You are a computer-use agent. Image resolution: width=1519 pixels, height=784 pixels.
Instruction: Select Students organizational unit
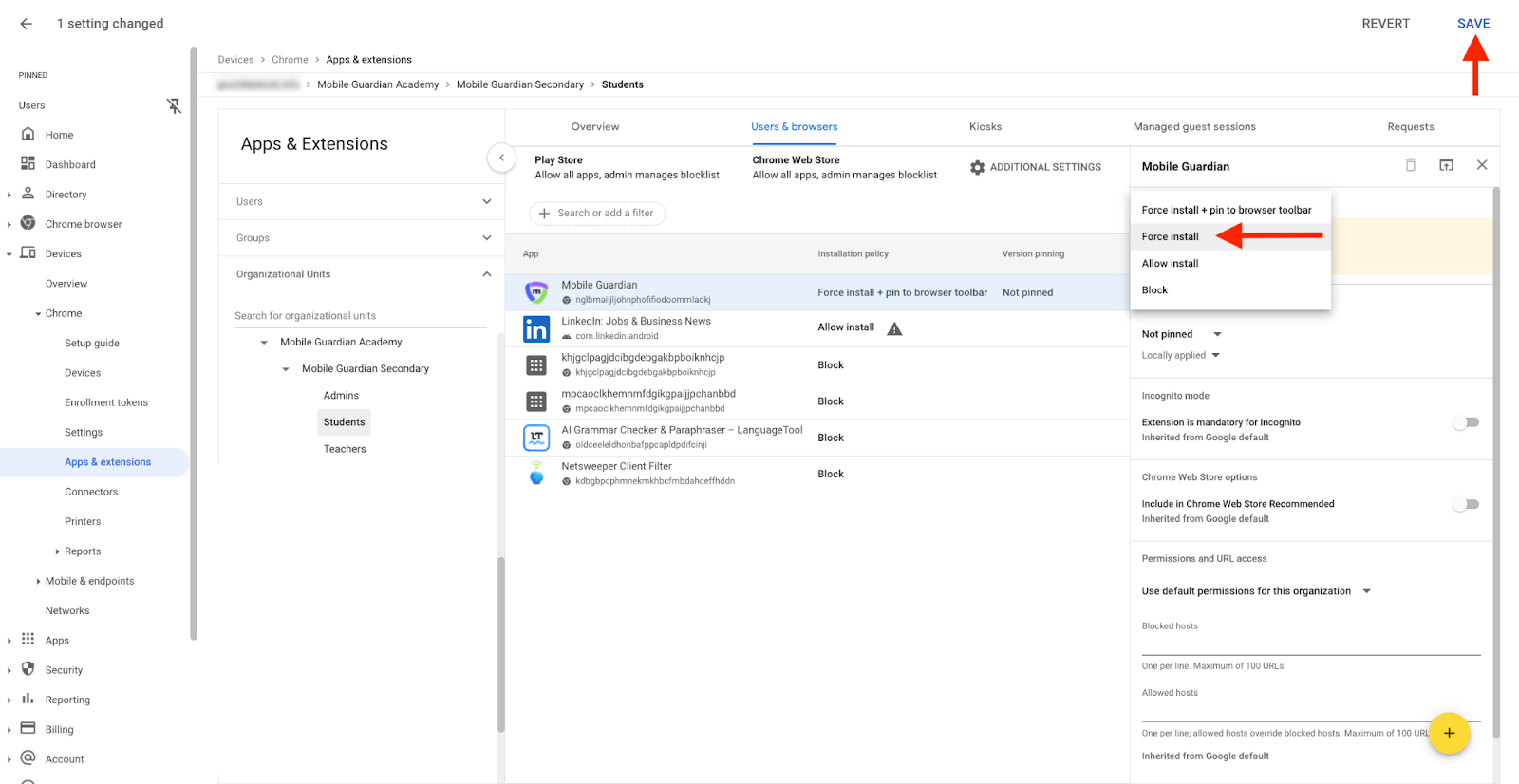(344, 422)
